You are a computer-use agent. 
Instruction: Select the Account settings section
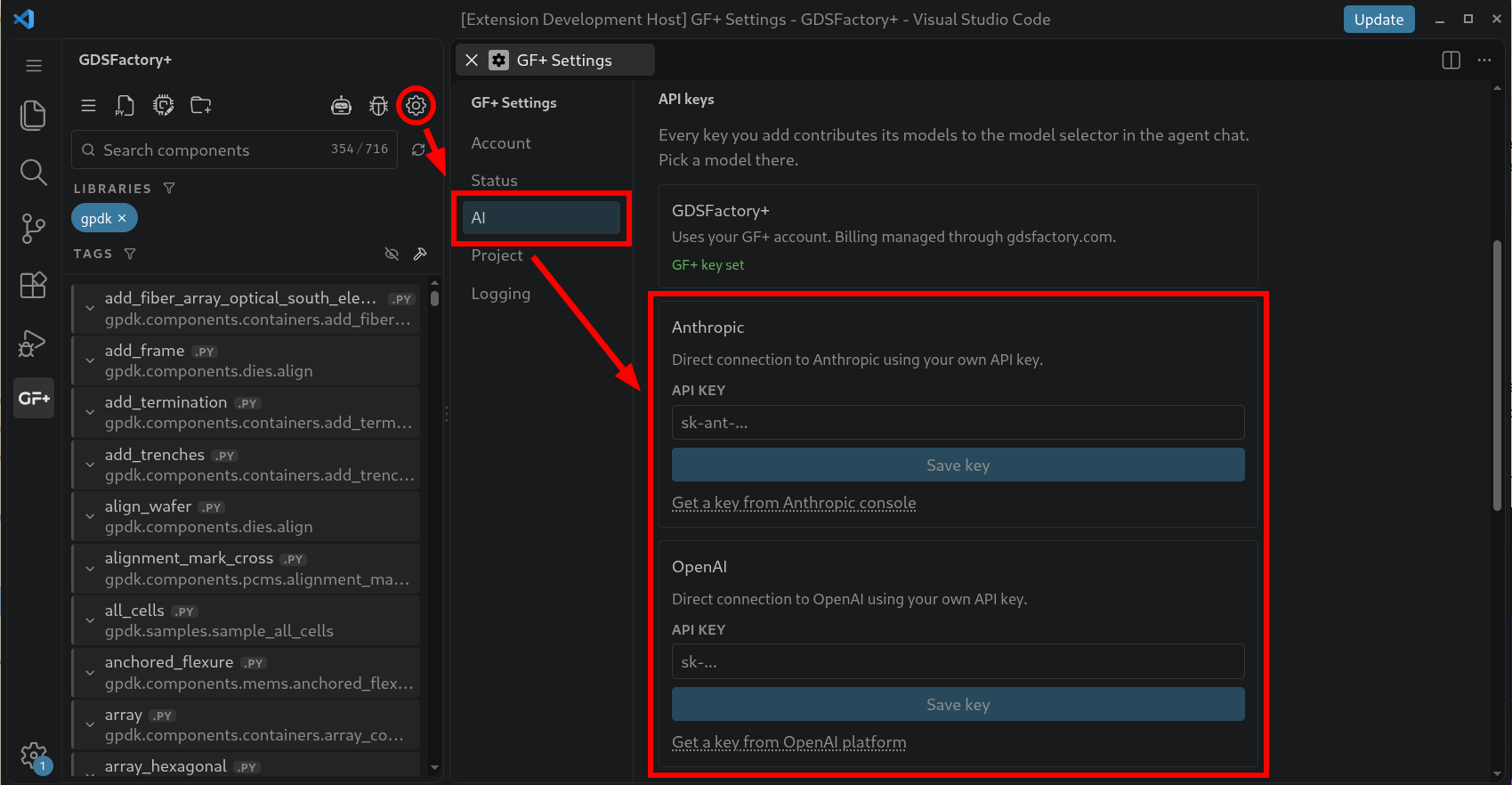(541, 143)
